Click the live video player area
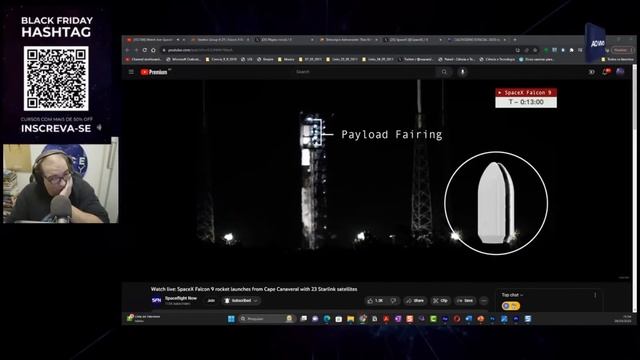 tap(376, 180)
